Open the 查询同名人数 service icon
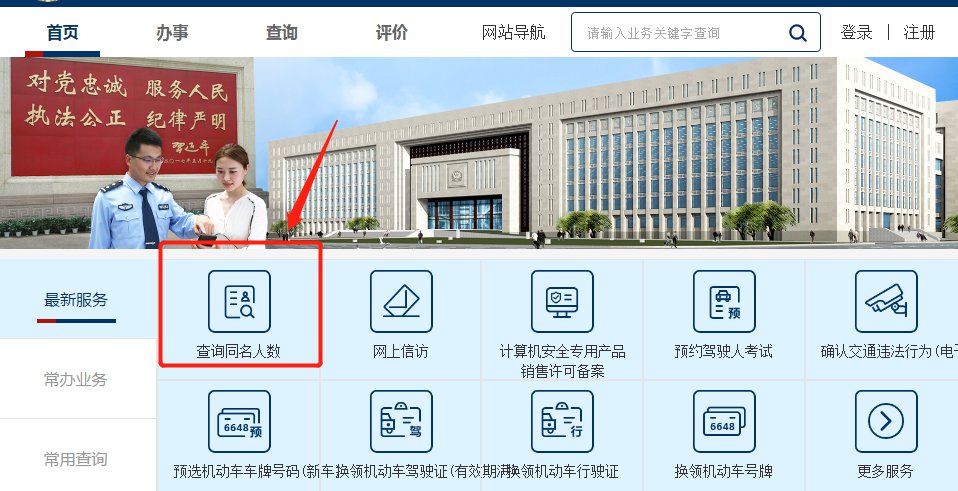This screenshot has height=491, width=958. pyautogui.click(x=239, y=302)
